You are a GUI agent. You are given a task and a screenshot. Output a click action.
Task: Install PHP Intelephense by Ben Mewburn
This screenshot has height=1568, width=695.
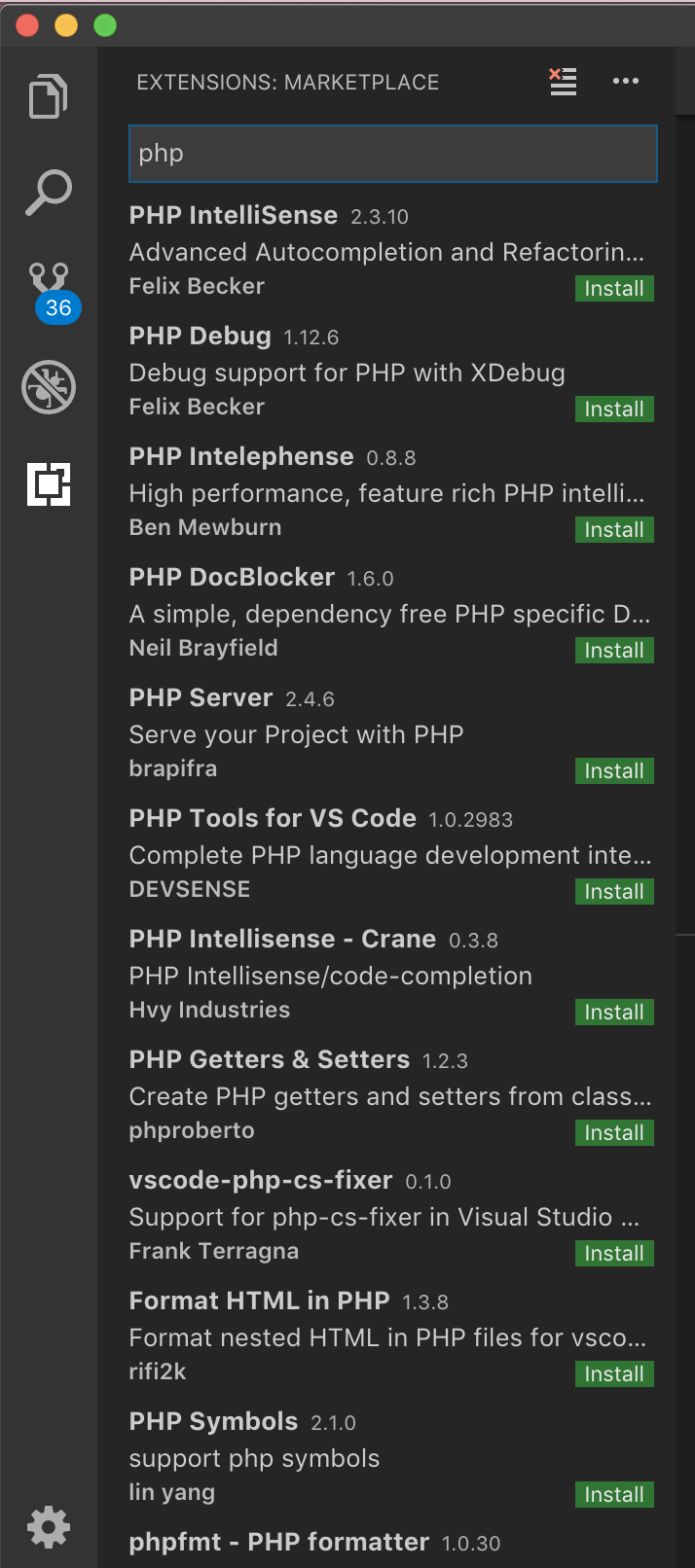(614, 530)
